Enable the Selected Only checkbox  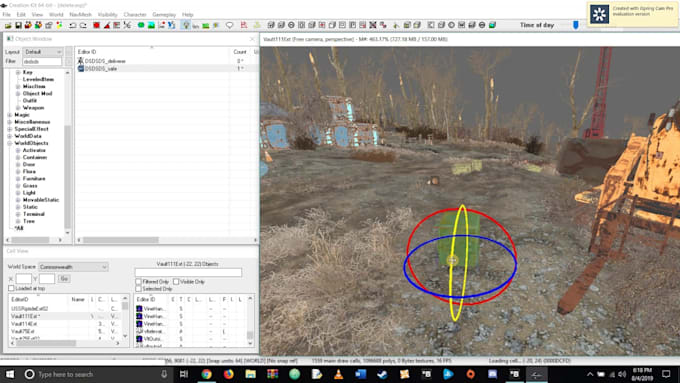138,289
